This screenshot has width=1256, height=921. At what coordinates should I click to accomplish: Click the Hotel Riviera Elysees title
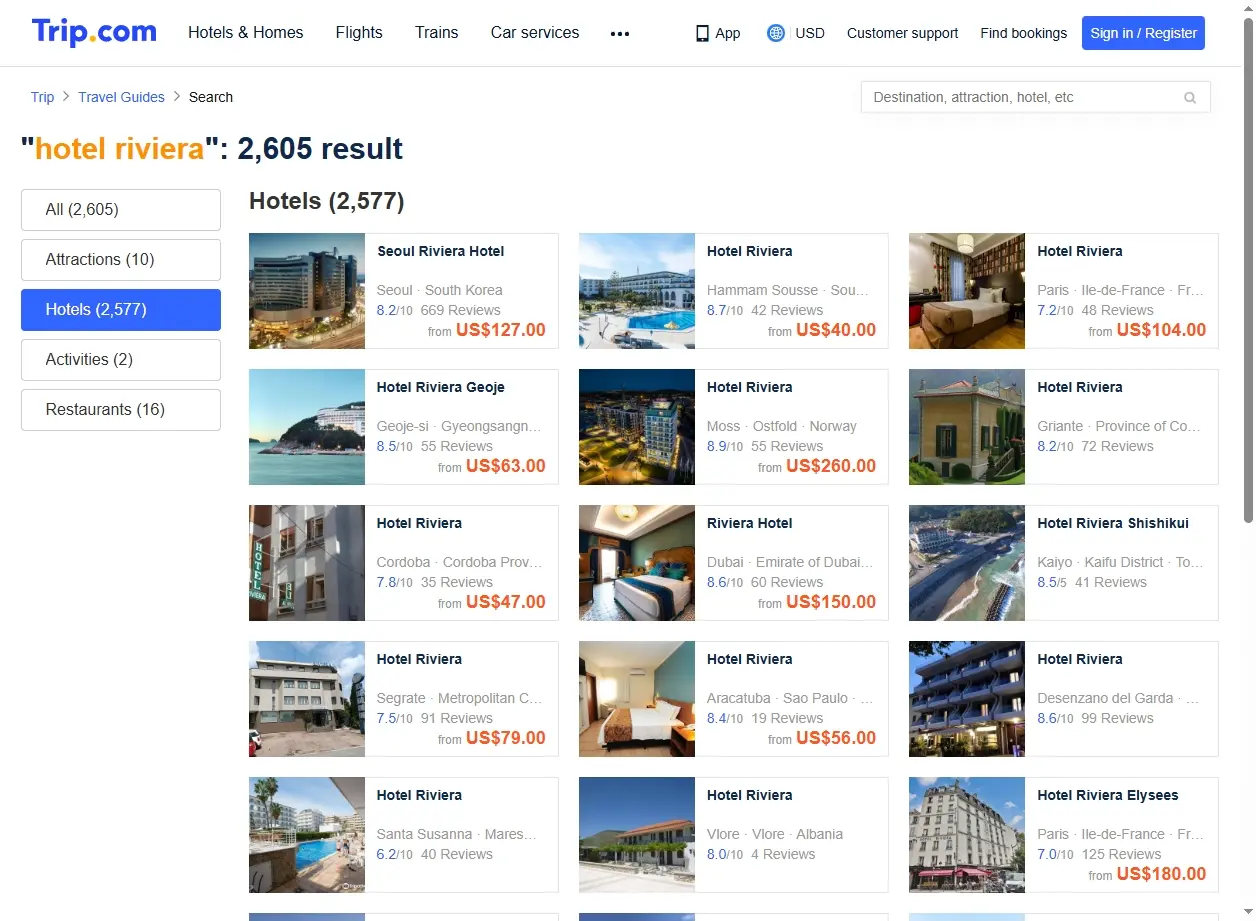click(1108, 795)
